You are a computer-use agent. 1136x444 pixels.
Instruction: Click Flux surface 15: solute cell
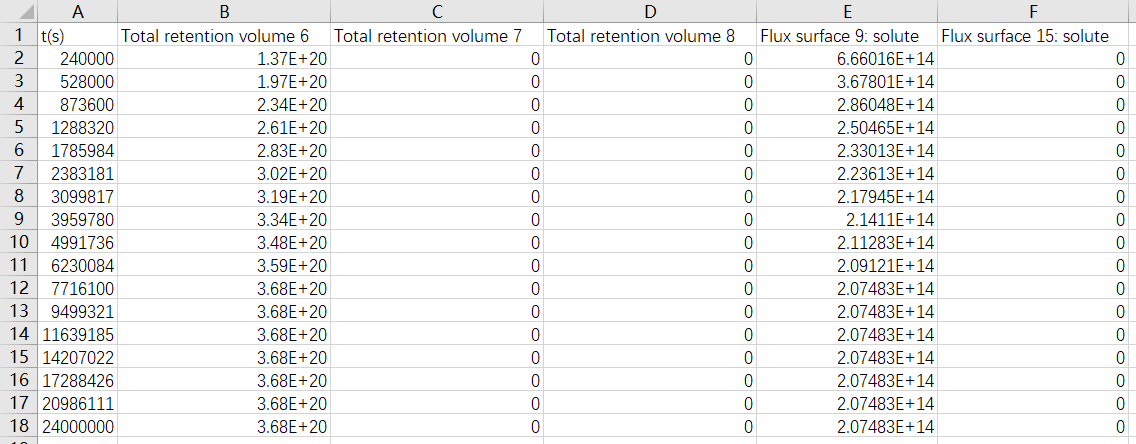[1036, 36]
